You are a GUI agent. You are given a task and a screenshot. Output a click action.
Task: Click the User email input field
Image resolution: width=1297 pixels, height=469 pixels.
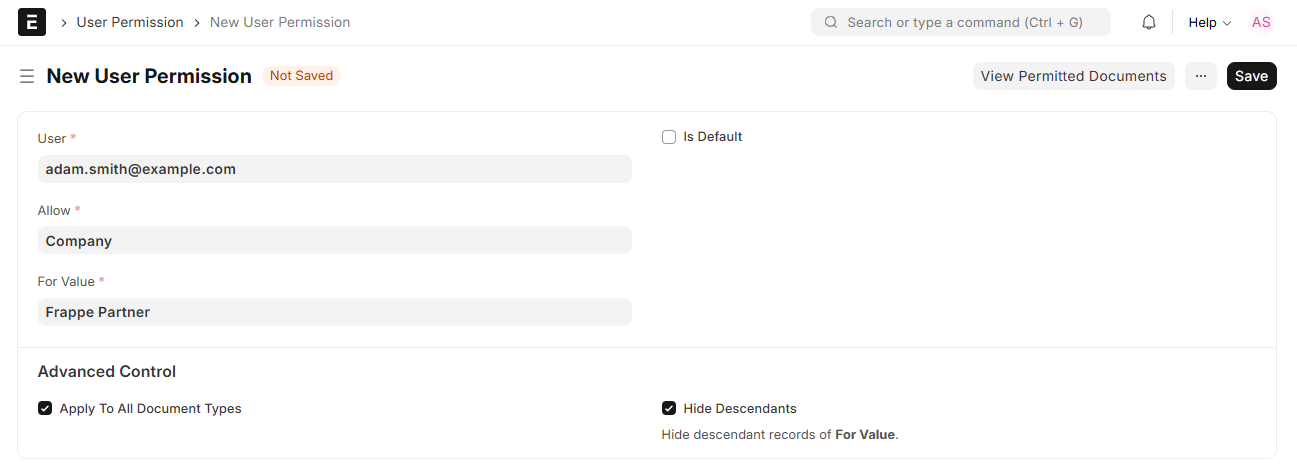click(334, 169)
